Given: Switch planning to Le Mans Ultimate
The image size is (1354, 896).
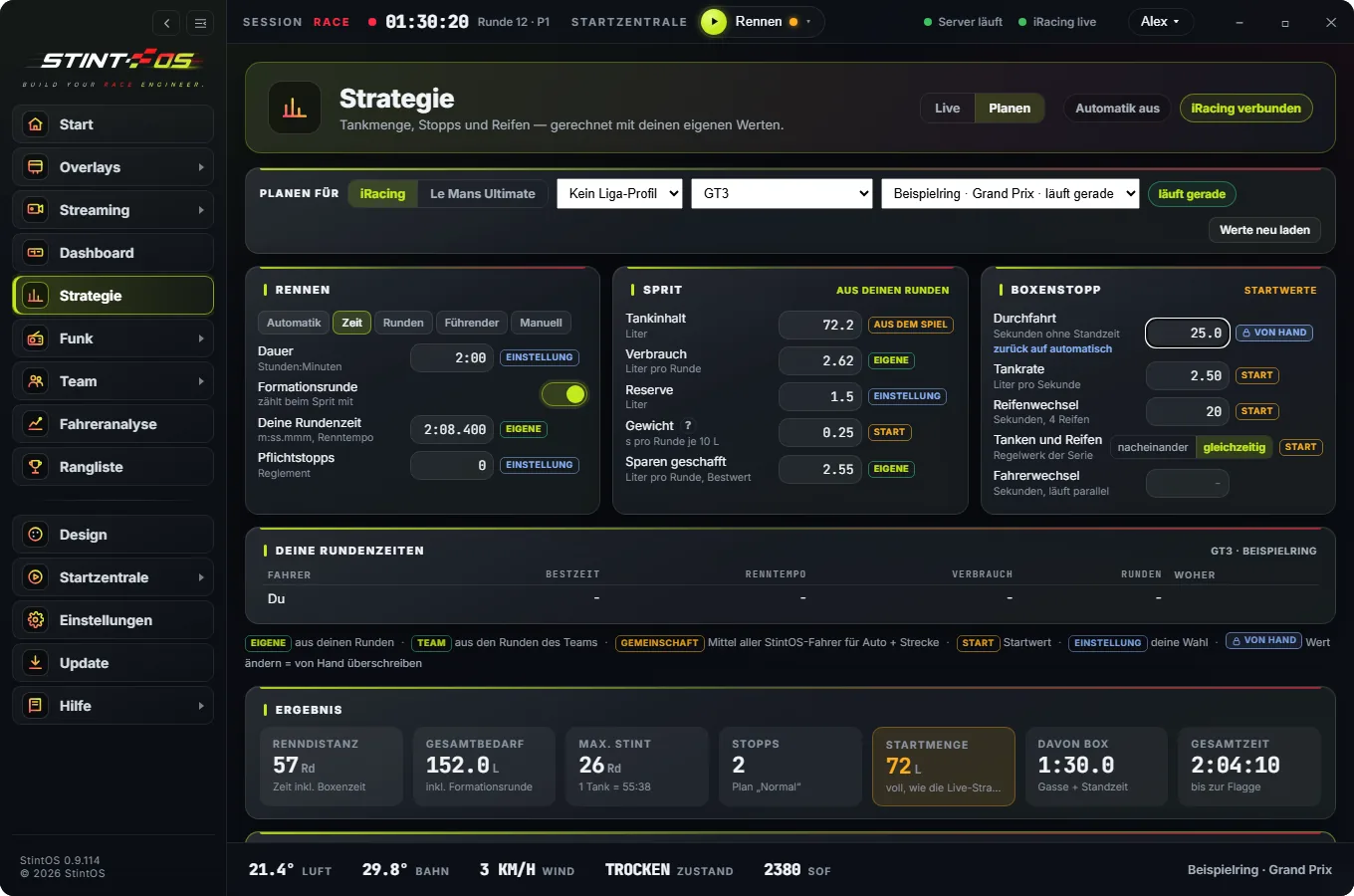Looking at the screenshot, I should (483, 194).
